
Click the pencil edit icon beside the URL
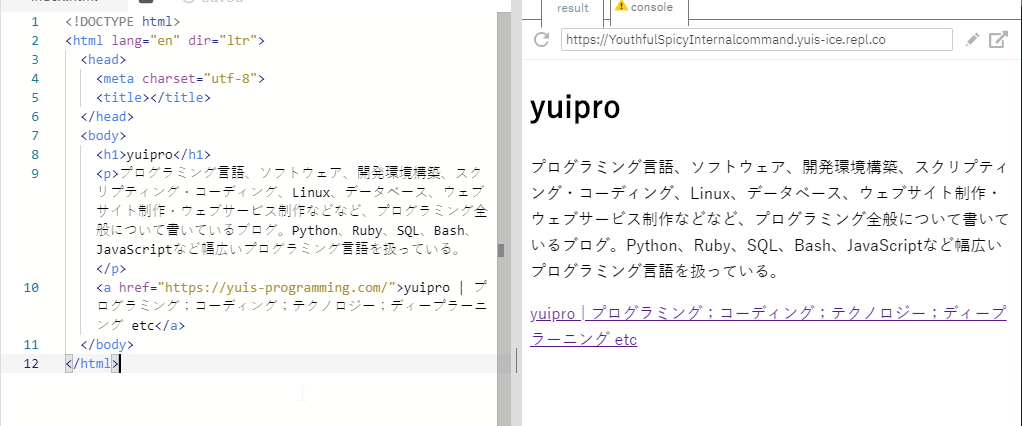click(x=972, y=40)
